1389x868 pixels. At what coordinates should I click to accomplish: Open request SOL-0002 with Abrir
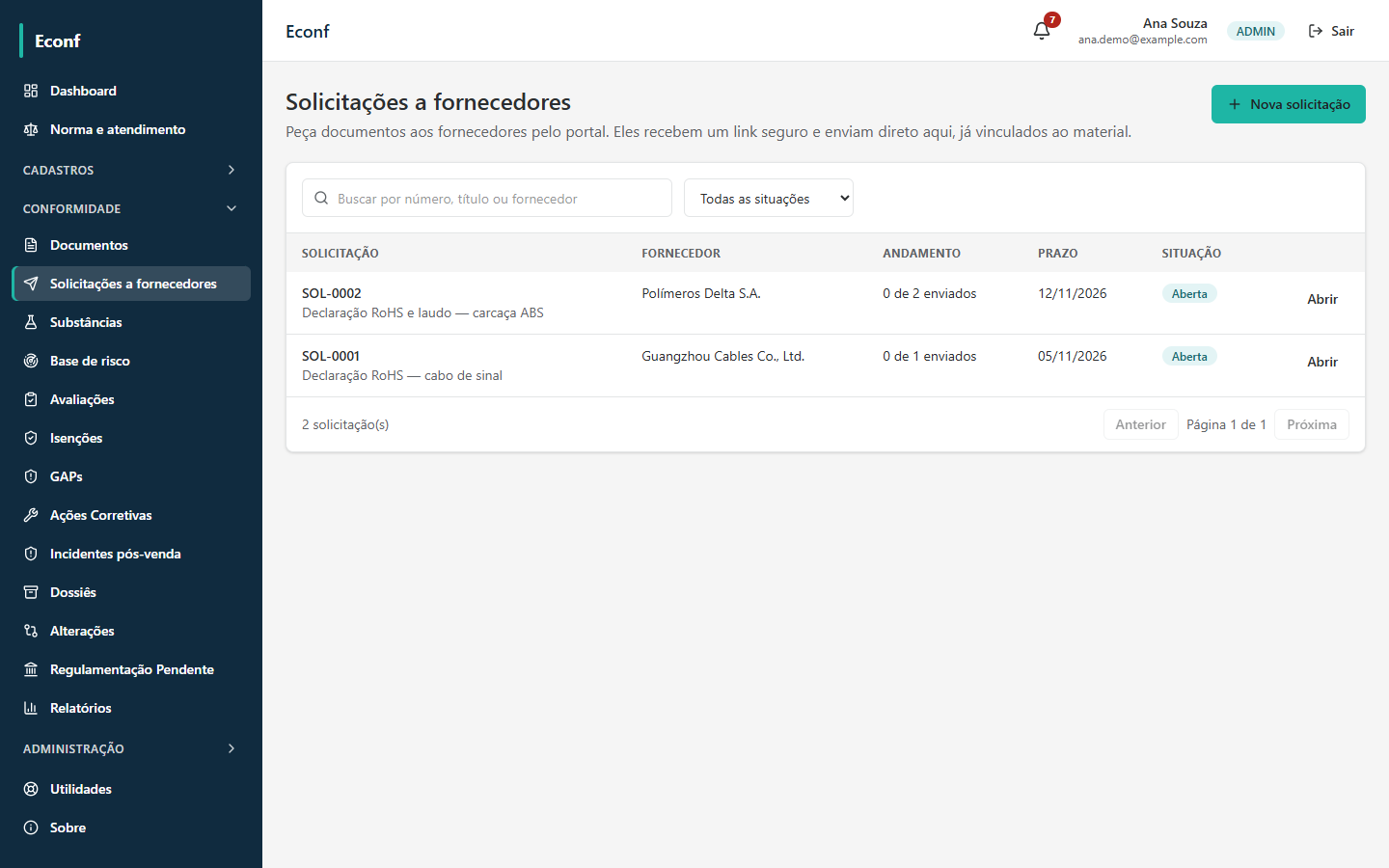(x=1322, y=299)
